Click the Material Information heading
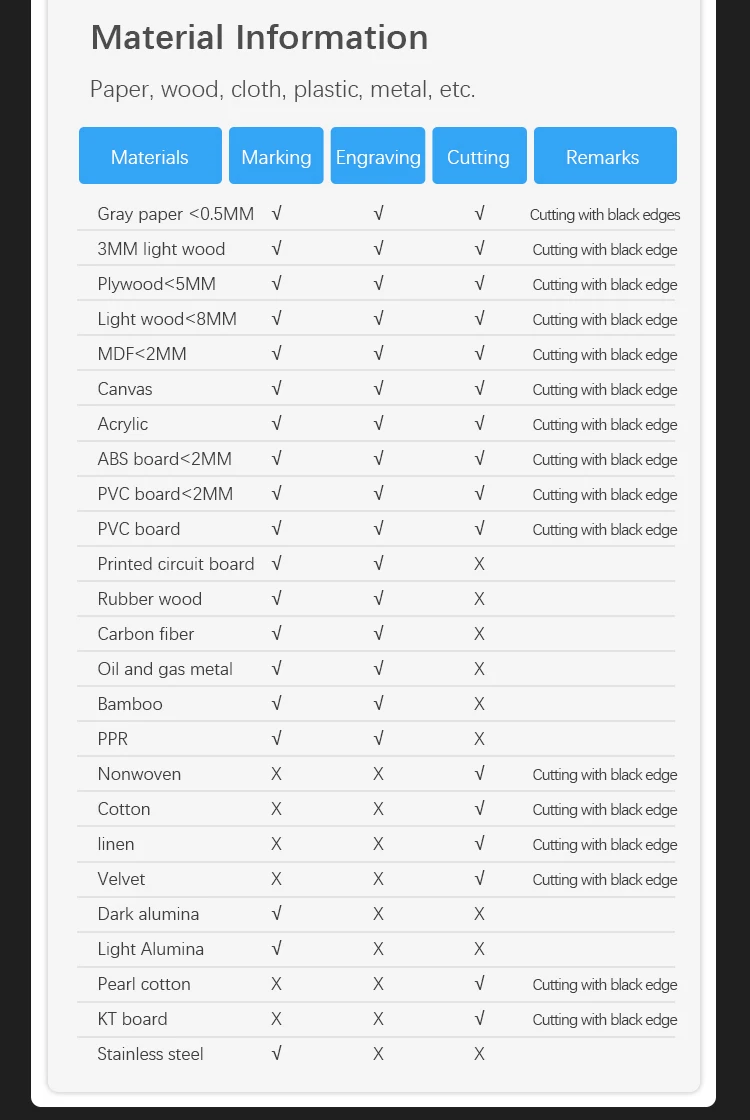This screenshot has width=750, height=1120. coord(259,38)
